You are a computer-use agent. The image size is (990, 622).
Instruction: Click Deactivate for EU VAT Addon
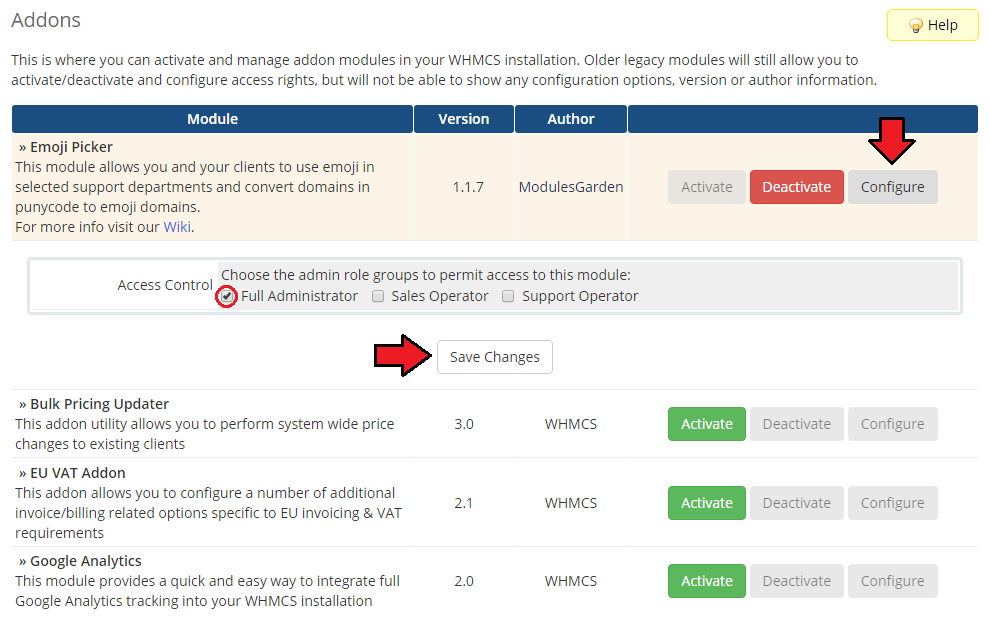click(796, 503)
